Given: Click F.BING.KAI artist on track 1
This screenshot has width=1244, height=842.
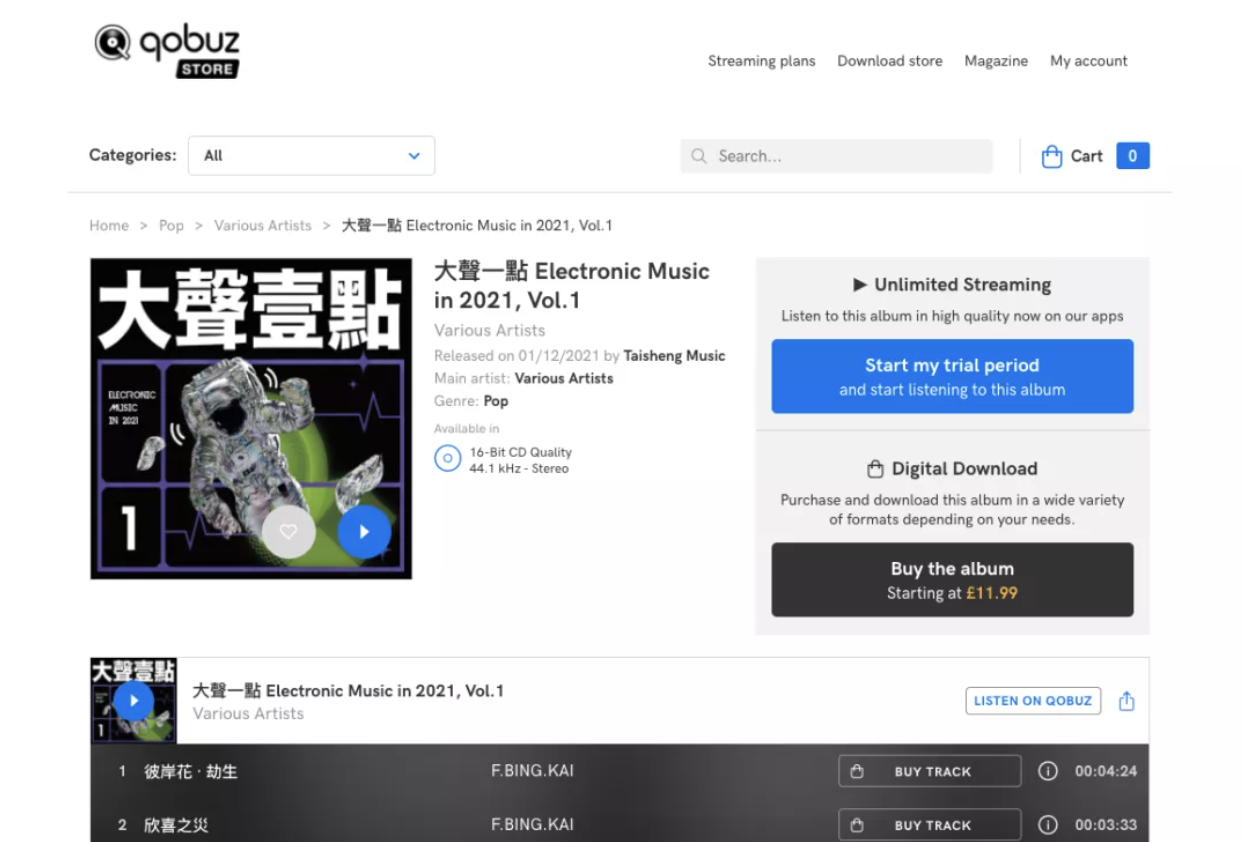Looking at the screenshot, I should pos(532,772).
